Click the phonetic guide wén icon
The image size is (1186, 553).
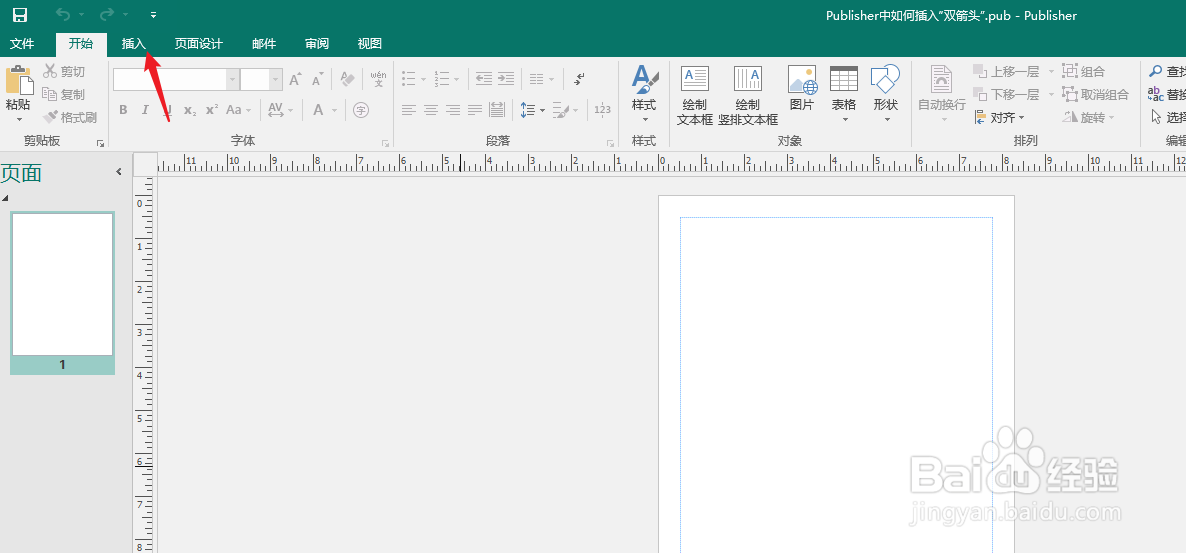tap(379, 79)
